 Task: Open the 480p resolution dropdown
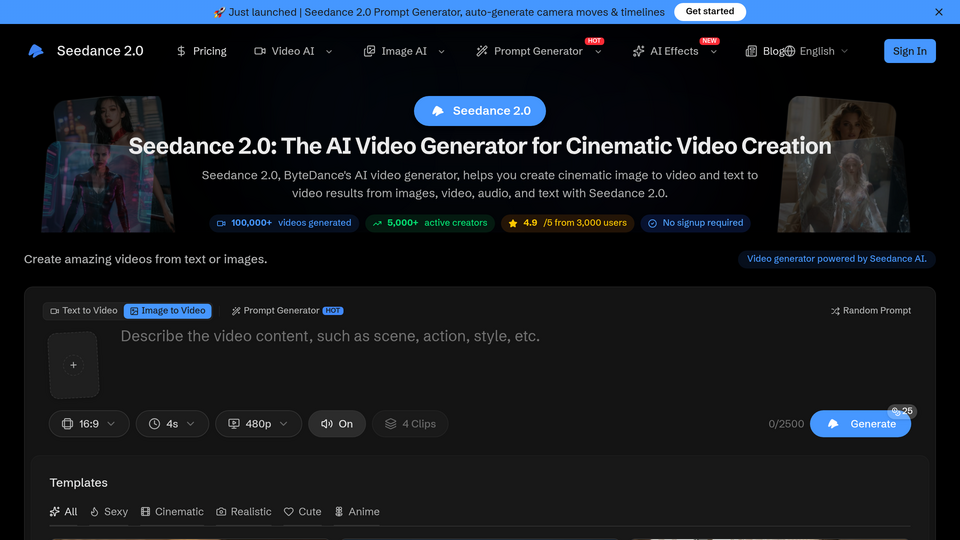[x=258, y=424]
